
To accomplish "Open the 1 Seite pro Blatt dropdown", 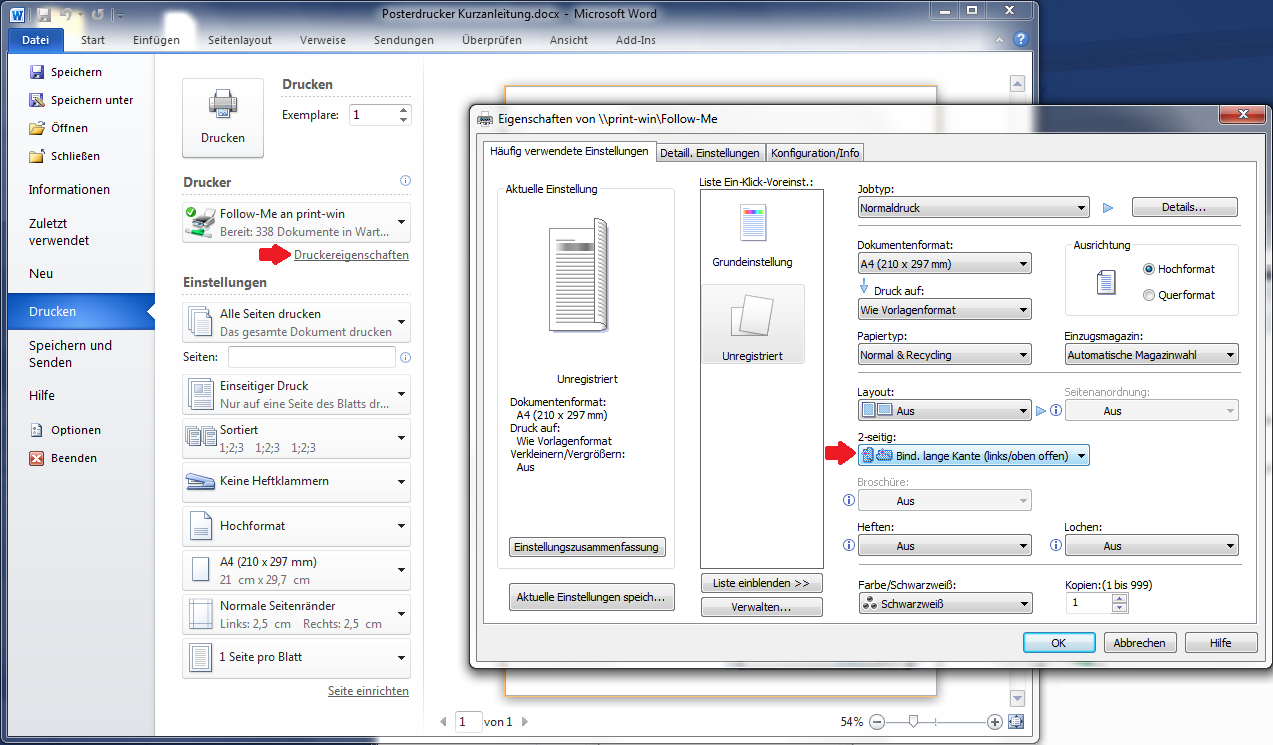I will 296,658.
